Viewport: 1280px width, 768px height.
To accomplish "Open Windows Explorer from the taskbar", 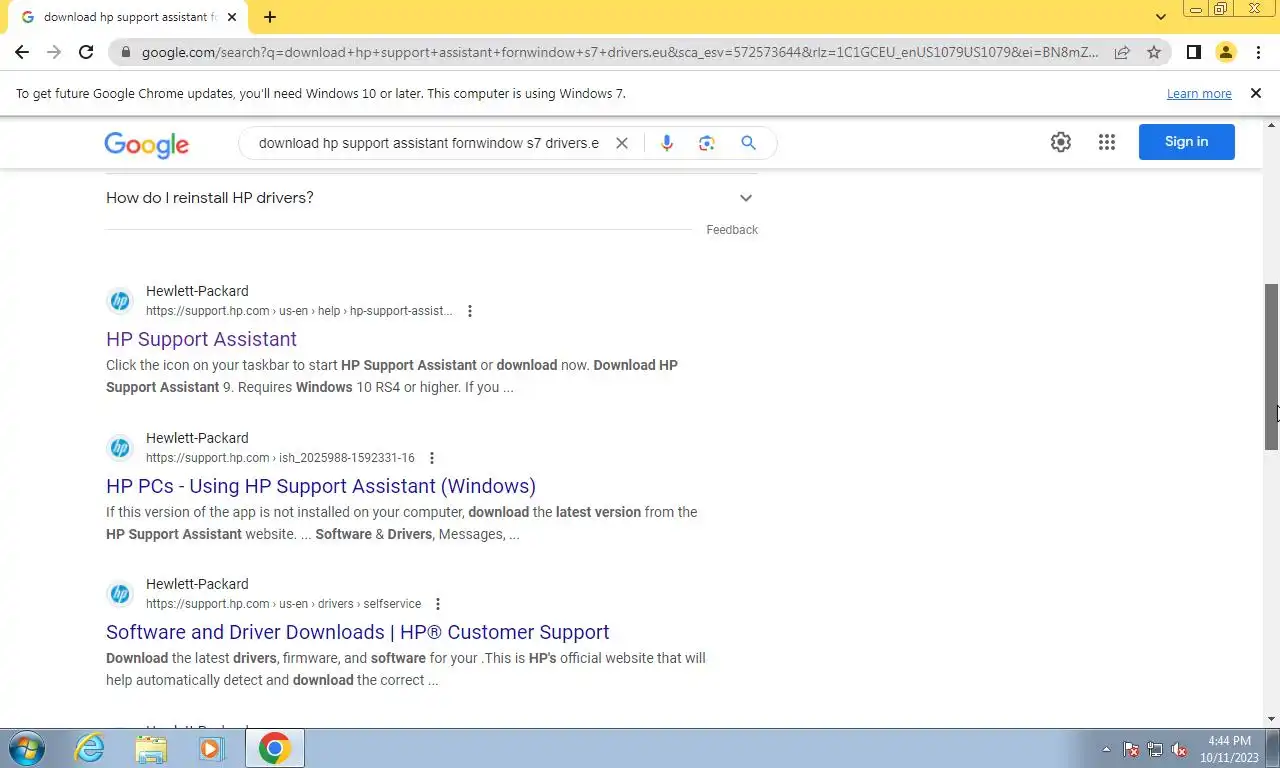I will pyautogui.click(x=151, y=748).
